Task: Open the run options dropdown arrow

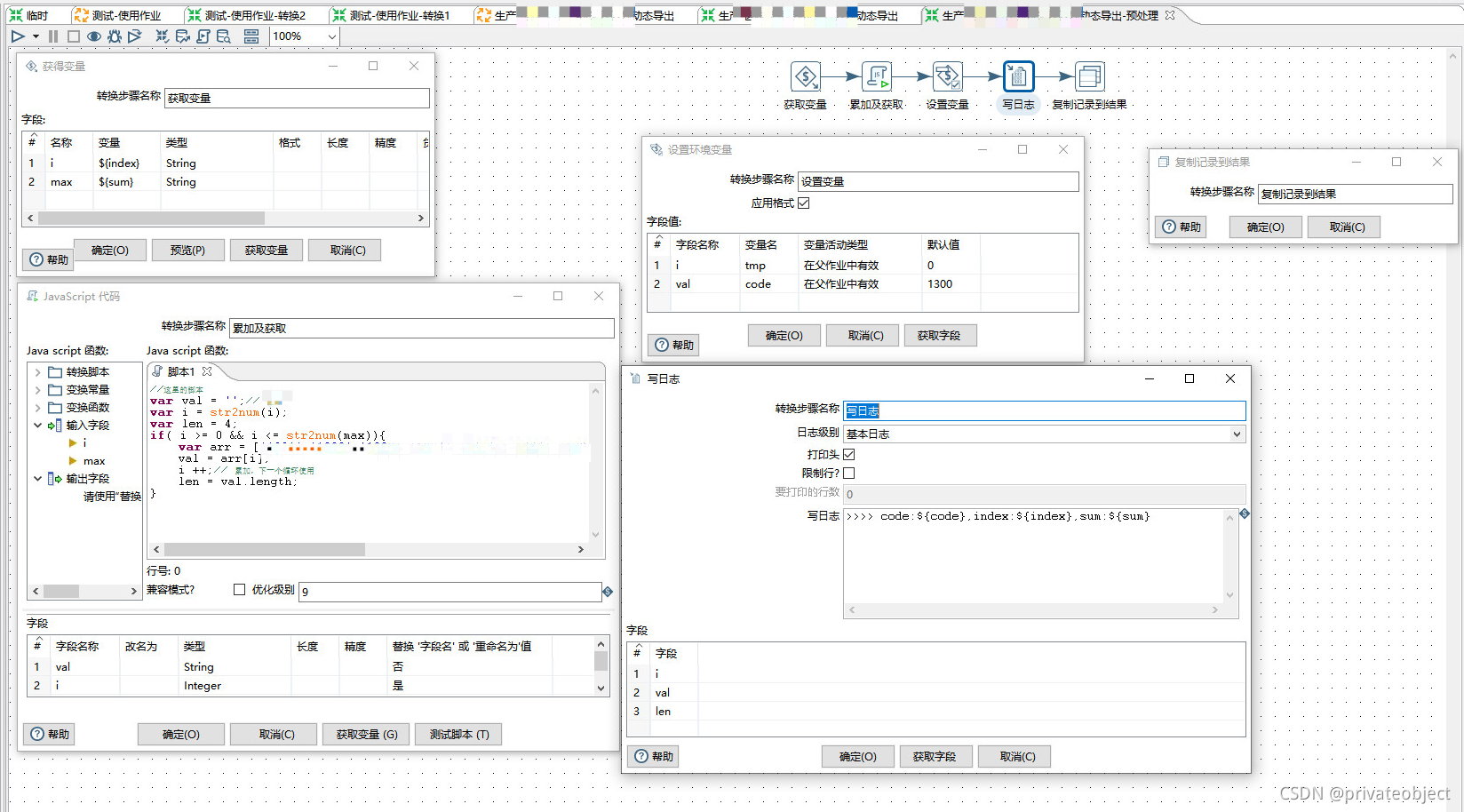Action: pyautogui.click(x=36, y=36)
